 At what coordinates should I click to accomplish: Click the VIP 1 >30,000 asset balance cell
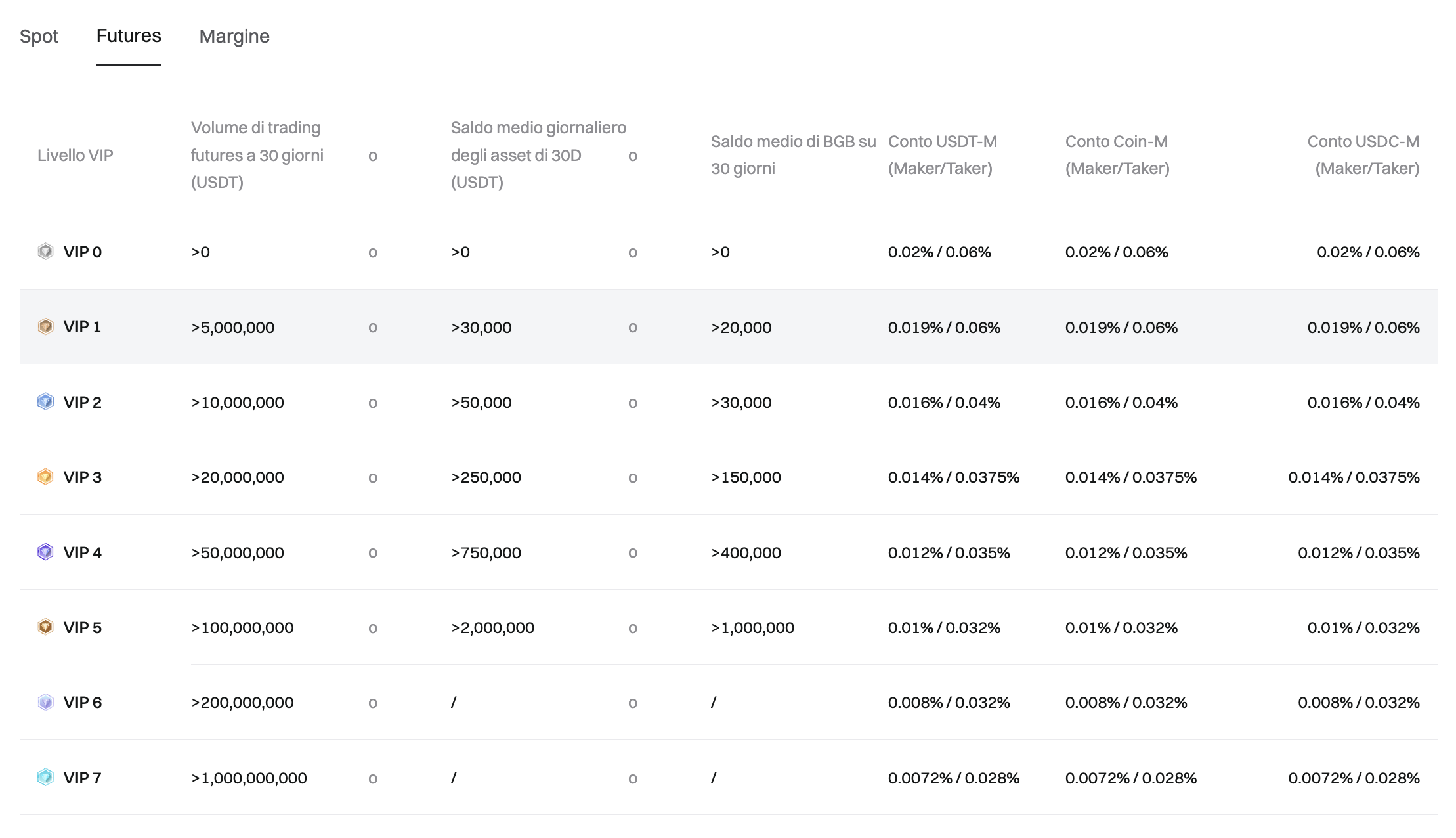coord(481,328)
